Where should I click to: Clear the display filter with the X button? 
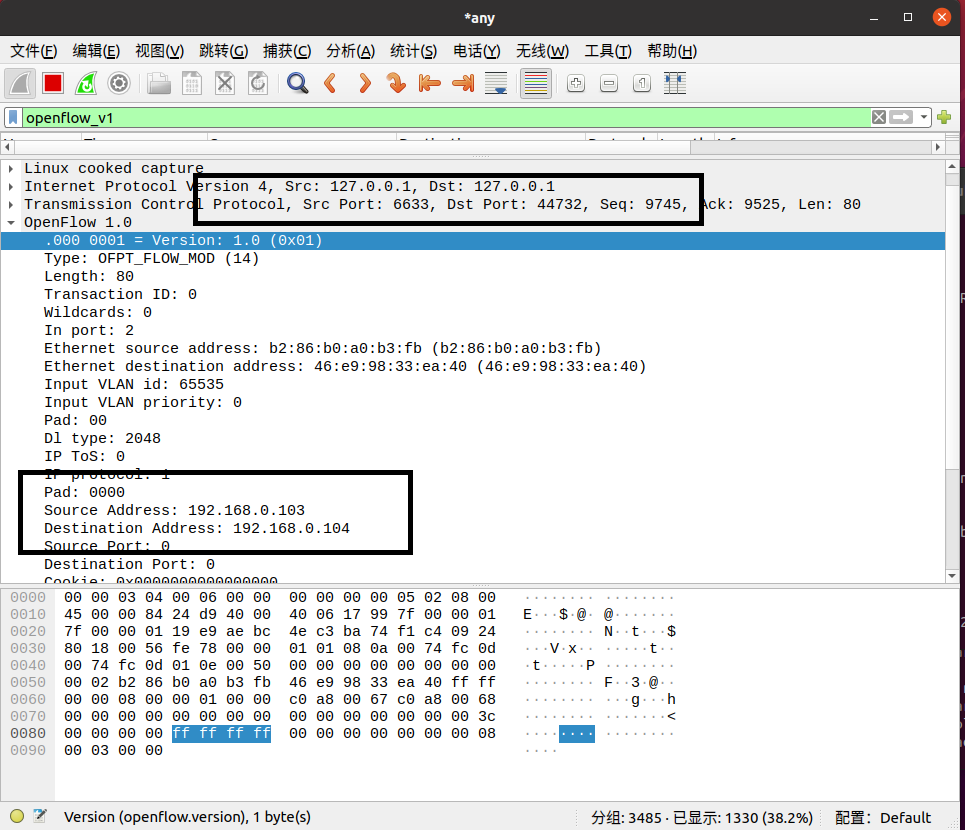point(879,117)
